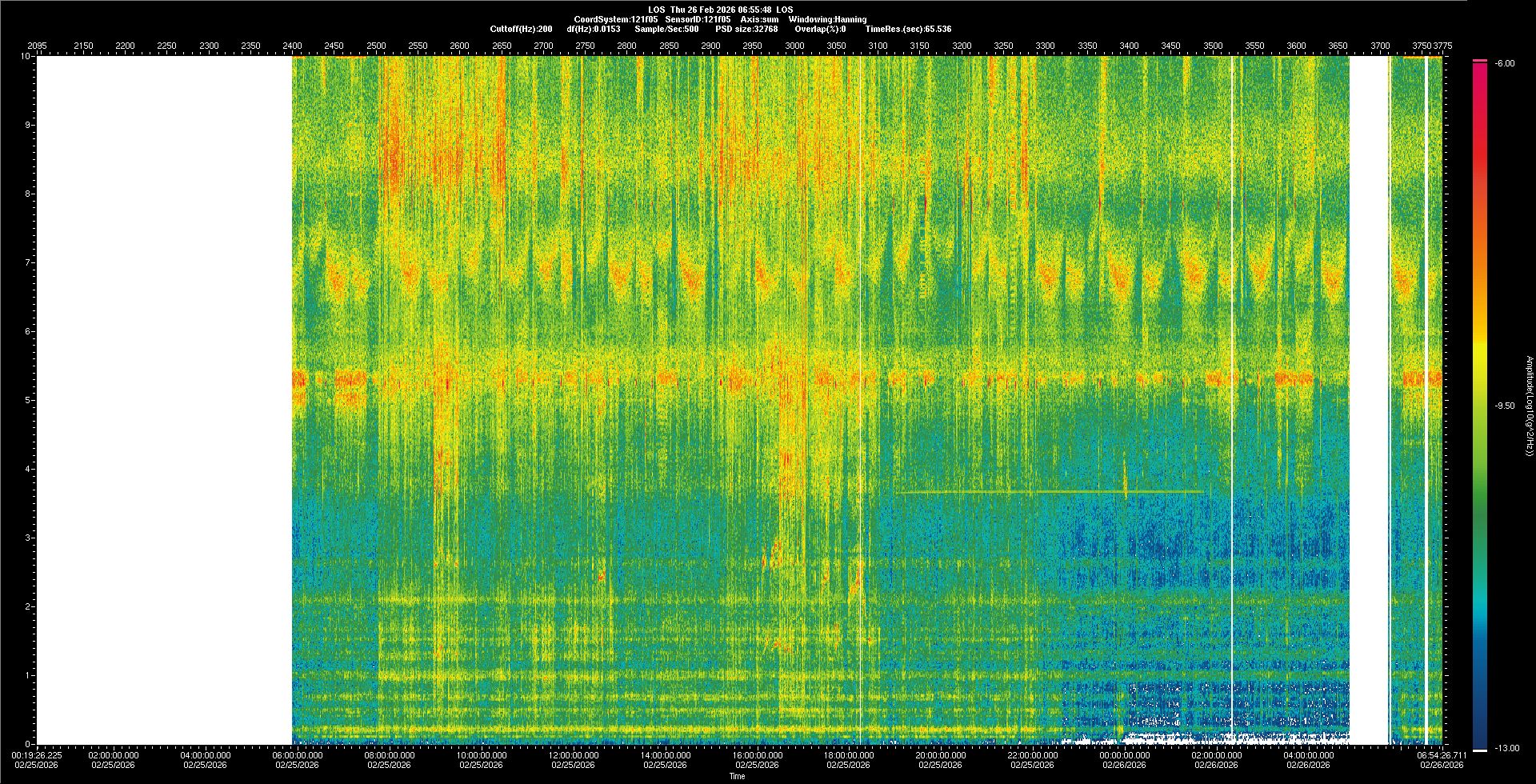
Task: Click the Cuttoff(Hz):200 header parameter
Action: point(521,29)
